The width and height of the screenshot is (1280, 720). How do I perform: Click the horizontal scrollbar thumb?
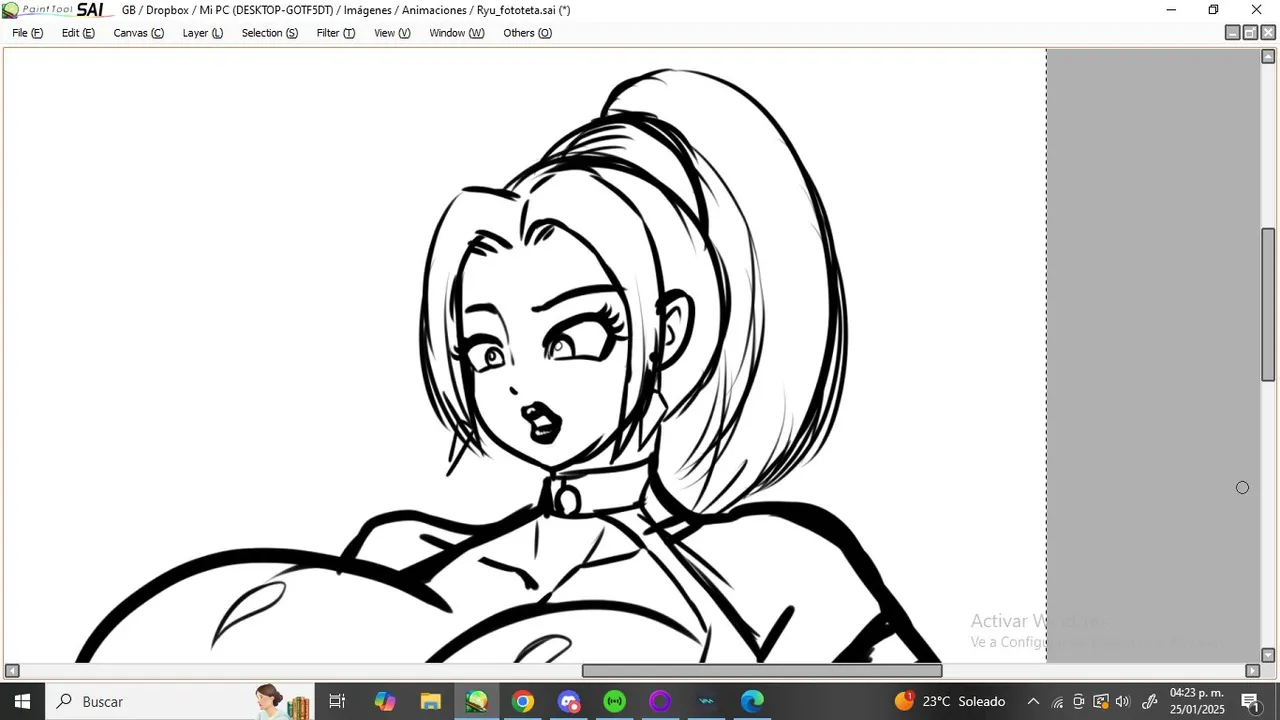pyautogui.click(x=761, y=671)
